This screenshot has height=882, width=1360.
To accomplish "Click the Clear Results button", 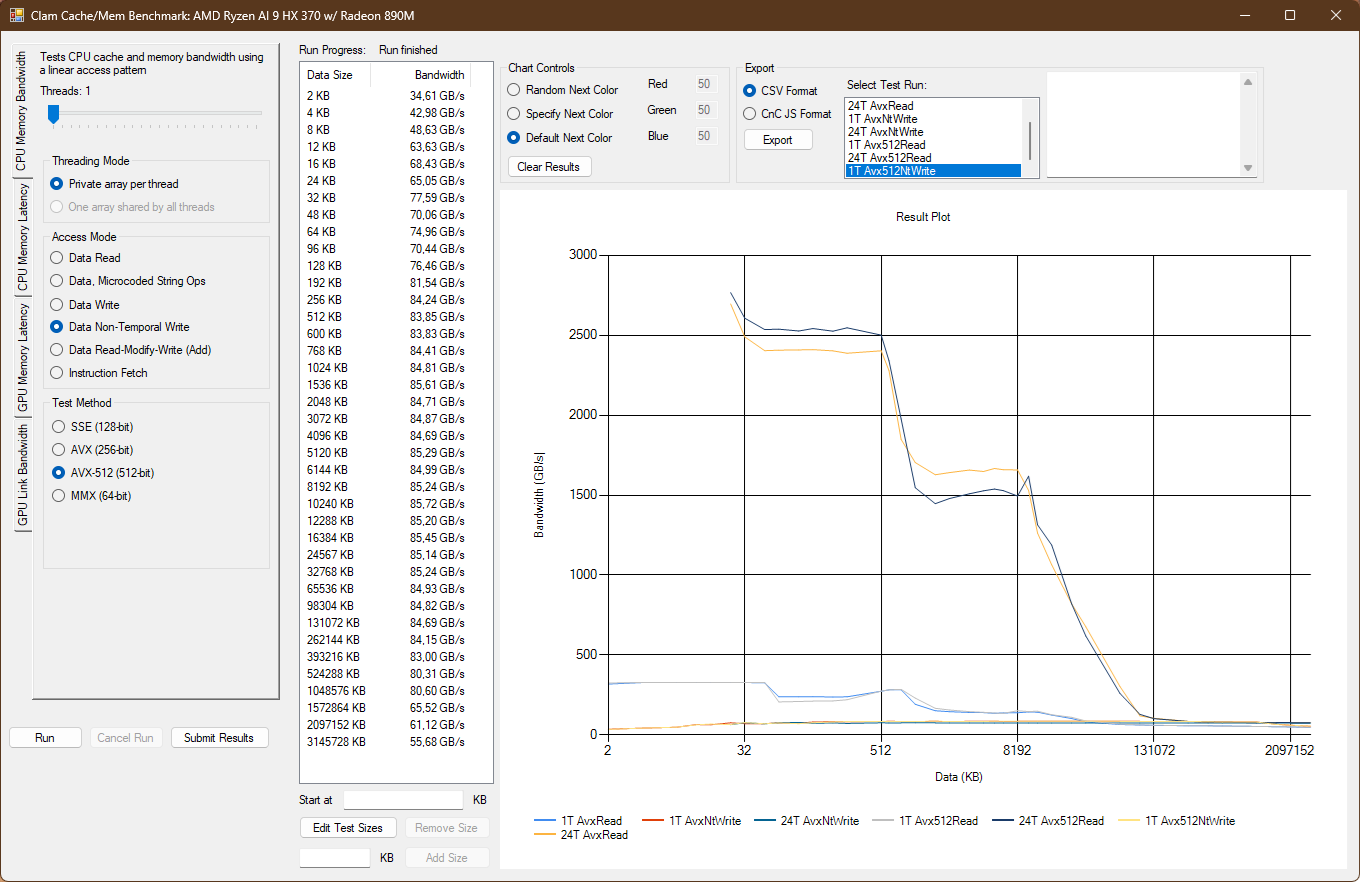I will (x=549, y=167).
